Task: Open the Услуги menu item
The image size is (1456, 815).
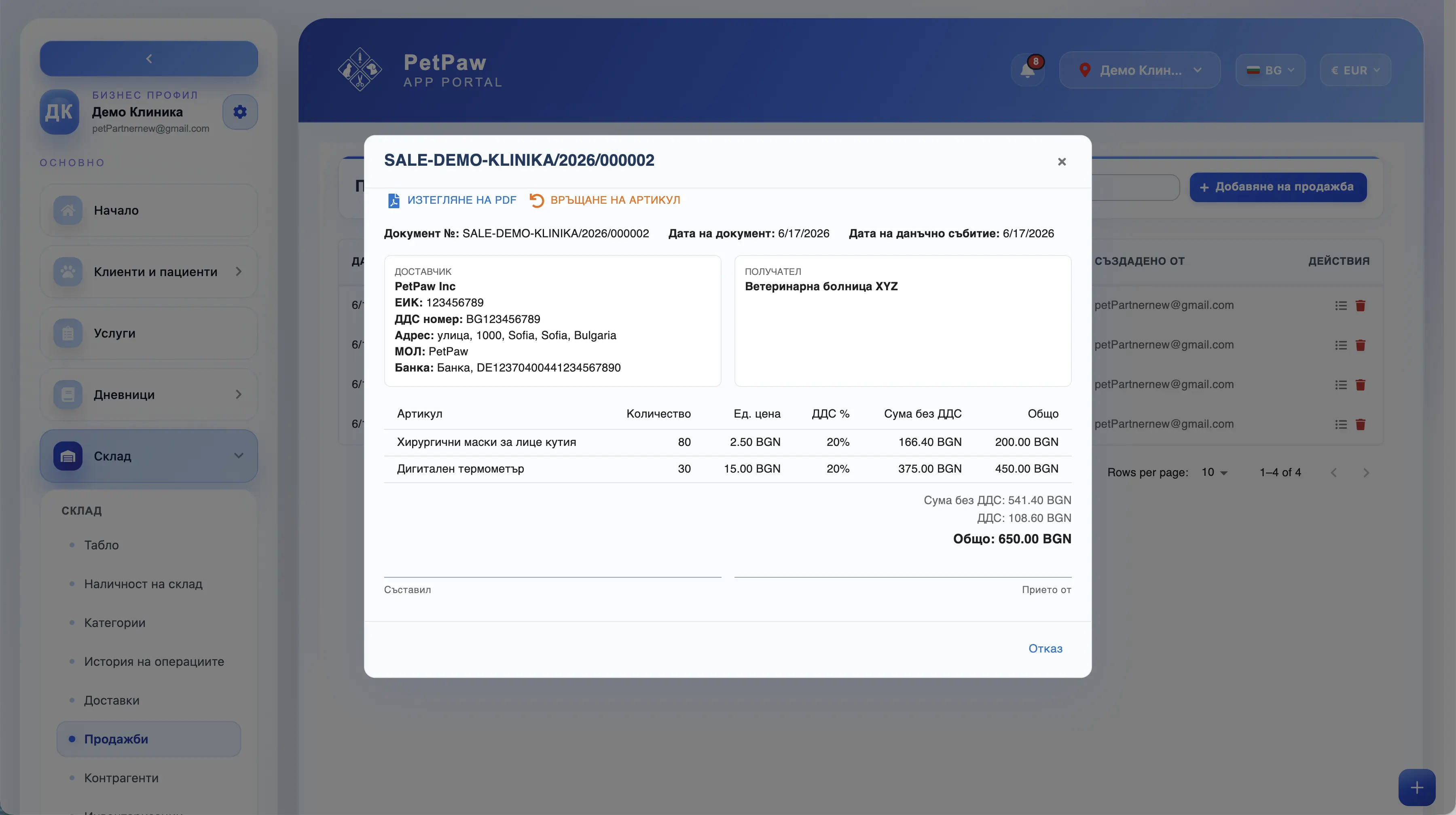Action: coord(149,333)
